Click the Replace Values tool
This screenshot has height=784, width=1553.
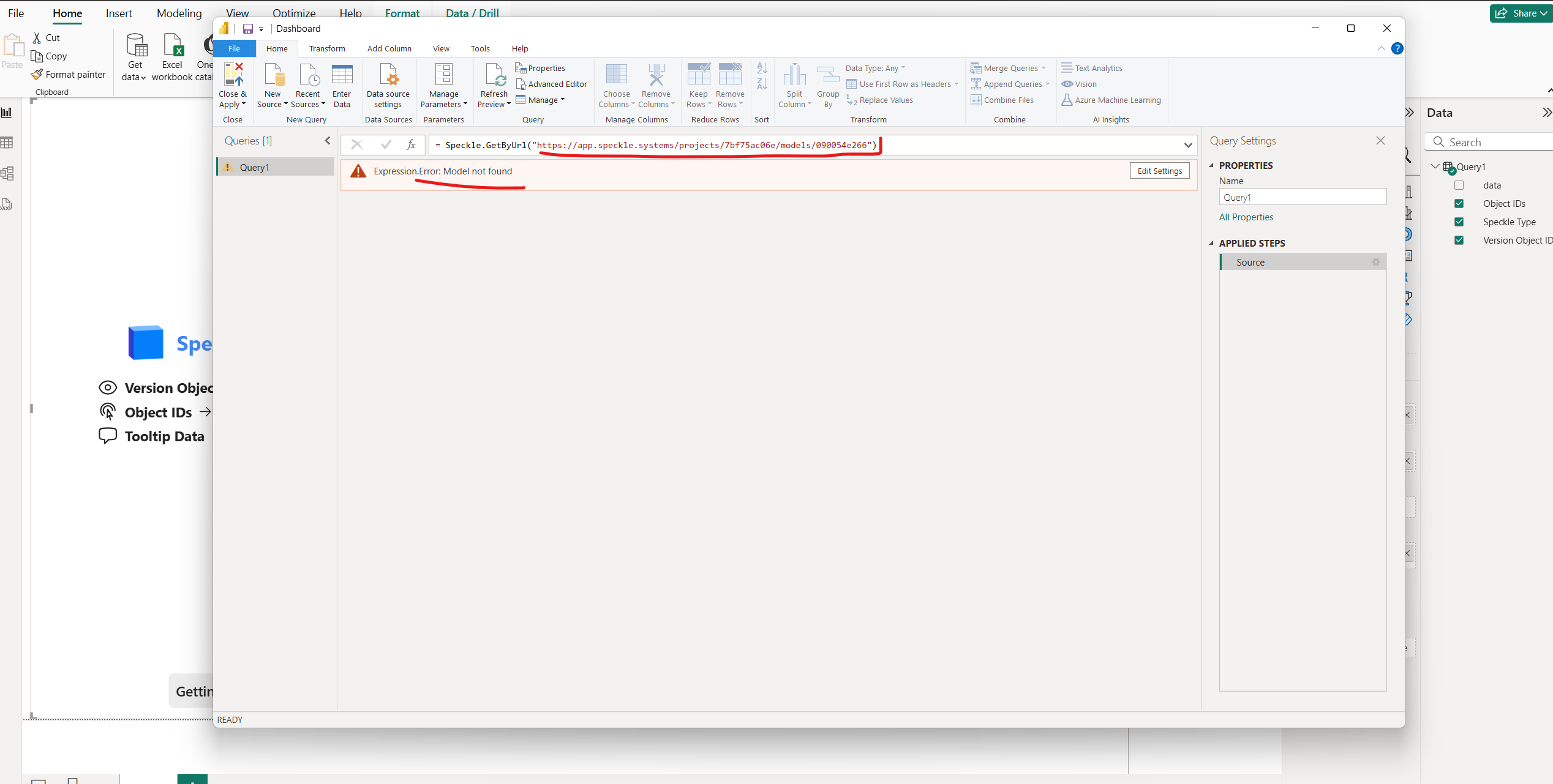(x=879, y=100)
